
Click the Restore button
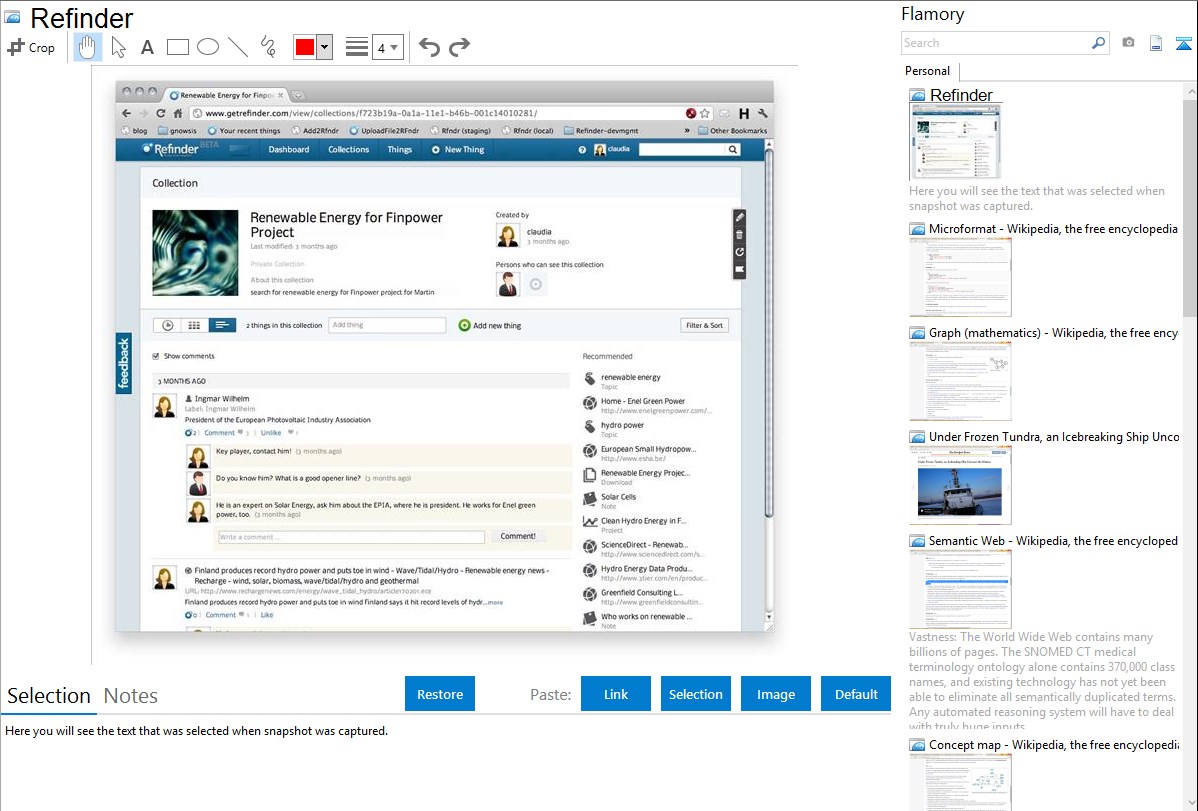click(x=440, y=694)
